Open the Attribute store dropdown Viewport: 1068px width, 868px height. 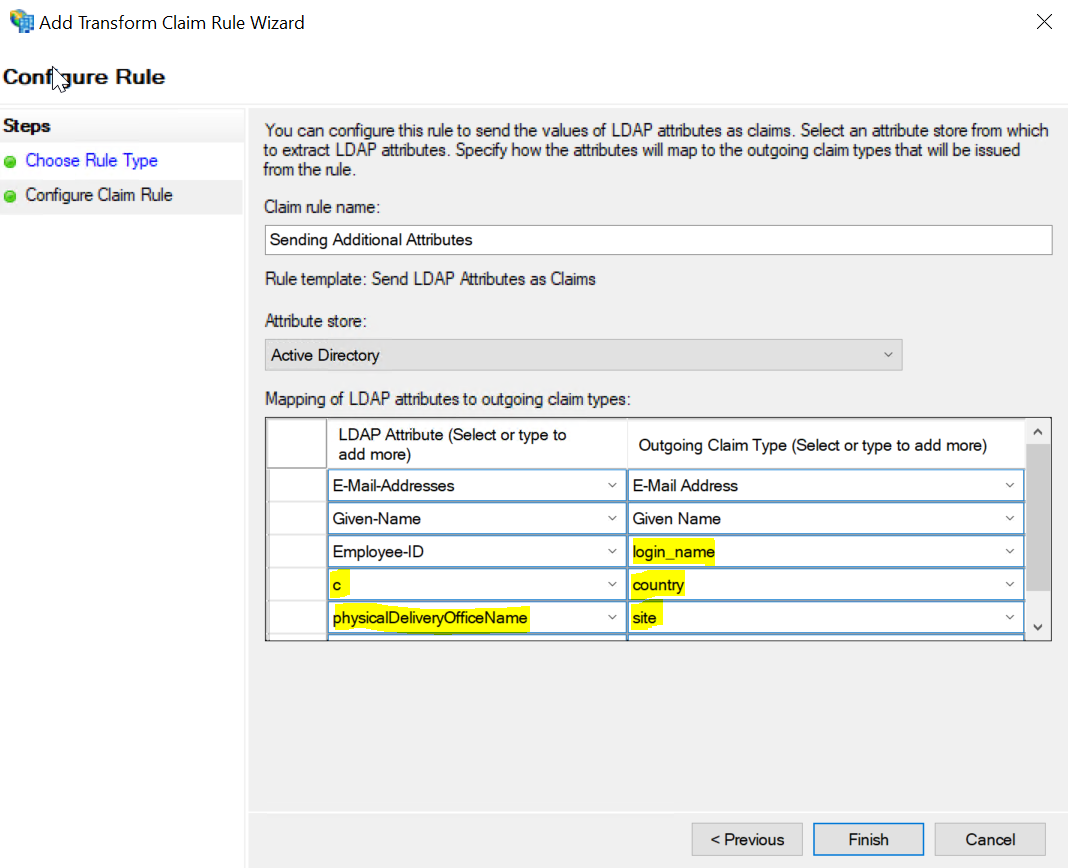coord(583,355)
